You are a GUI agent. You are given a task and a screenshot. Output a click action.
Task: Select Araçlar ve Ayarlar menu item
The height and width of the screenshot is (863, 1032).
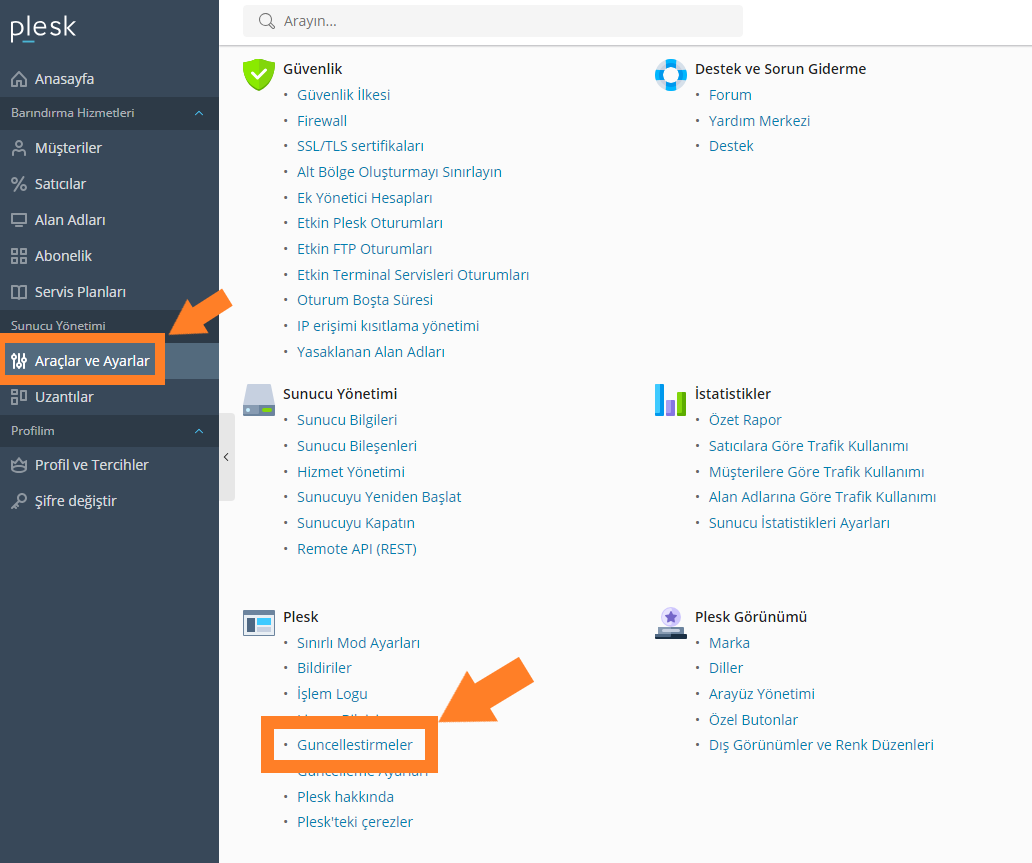click(x=92, y=361)
